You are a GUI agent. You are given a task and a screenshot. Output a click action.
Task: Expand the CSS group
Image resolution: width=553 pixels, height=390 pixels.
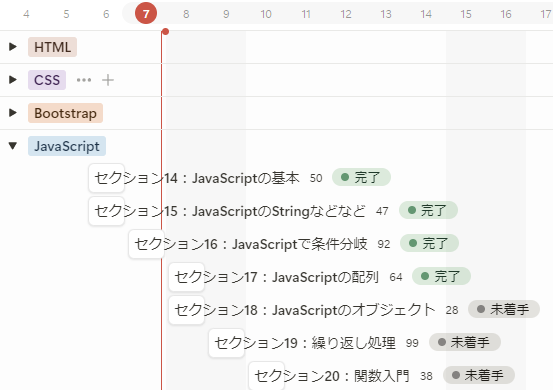click(13, 80)
